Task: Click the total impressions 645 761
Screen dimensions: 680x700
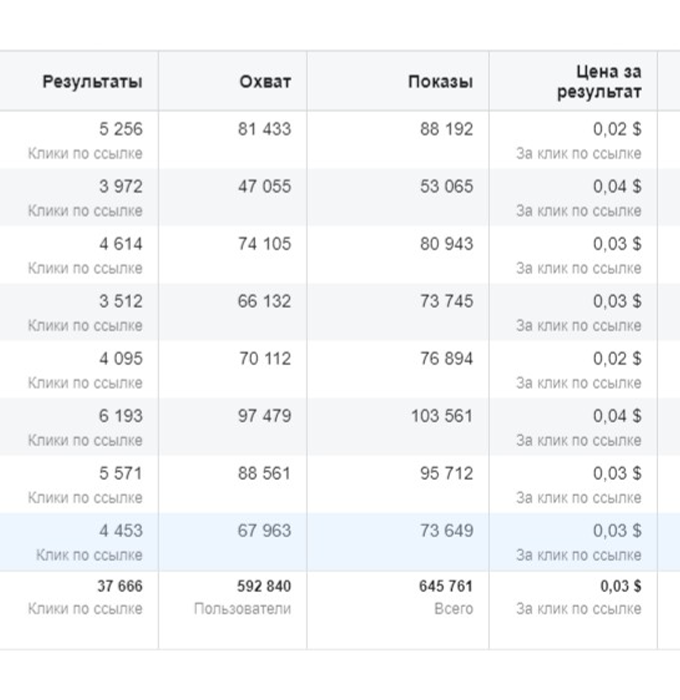Action: click(446, 586)
